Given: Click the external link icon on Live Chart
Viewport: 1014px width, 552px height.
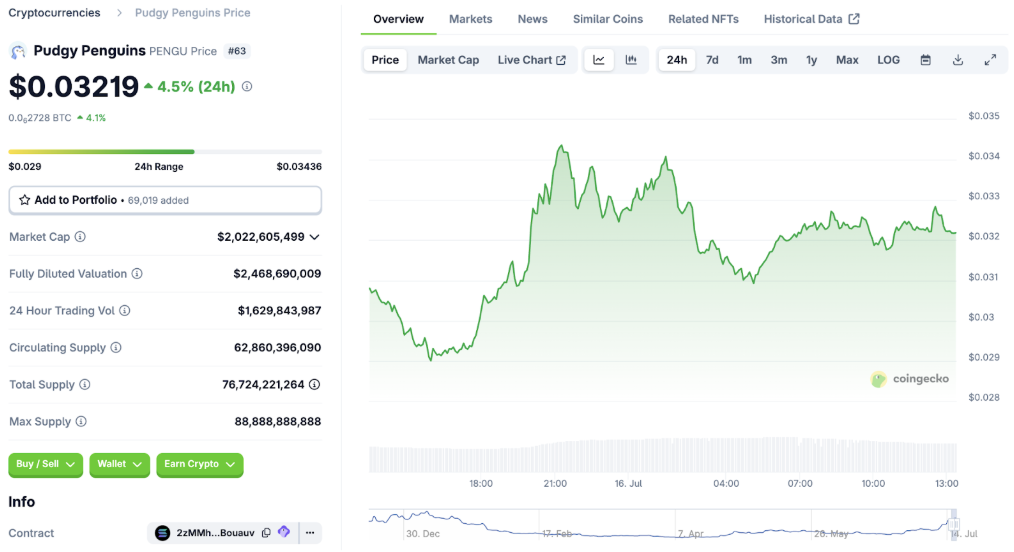Looking at the screenshot, I should 561,60.
